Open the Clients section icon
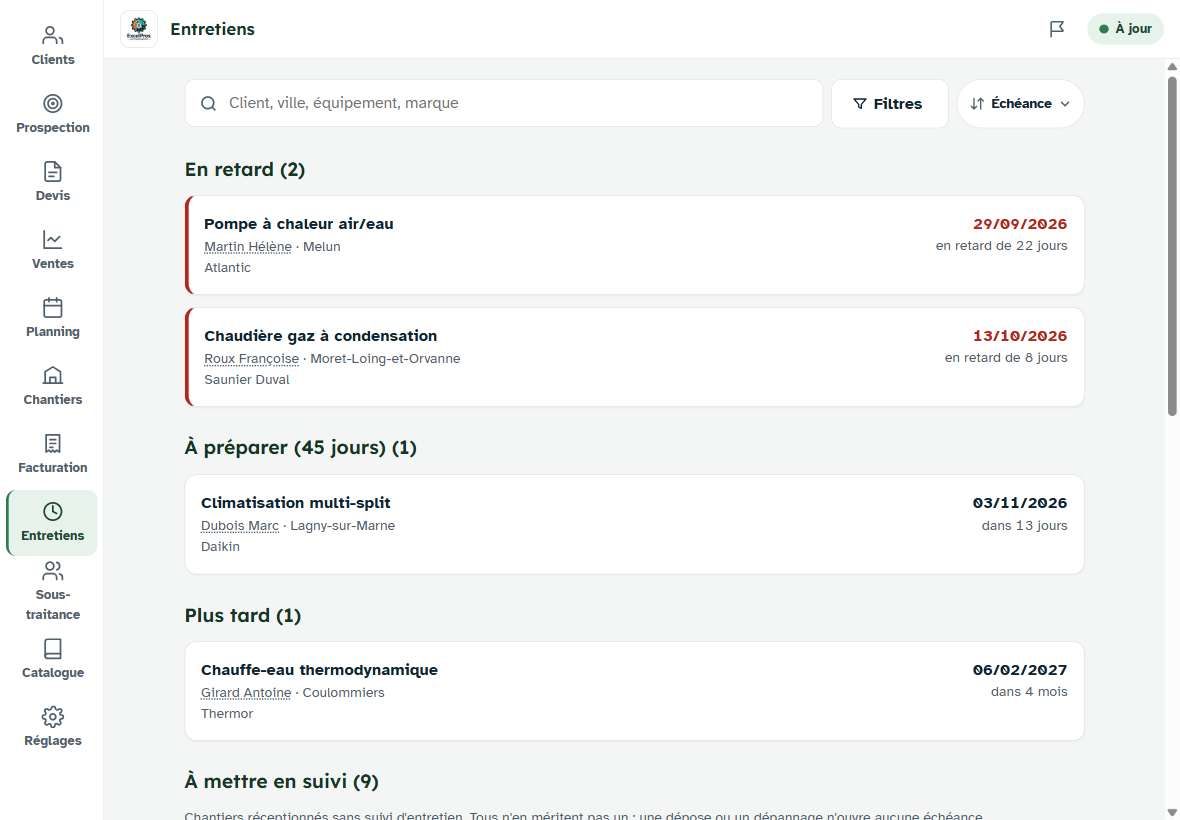 (x=53, y=35)
